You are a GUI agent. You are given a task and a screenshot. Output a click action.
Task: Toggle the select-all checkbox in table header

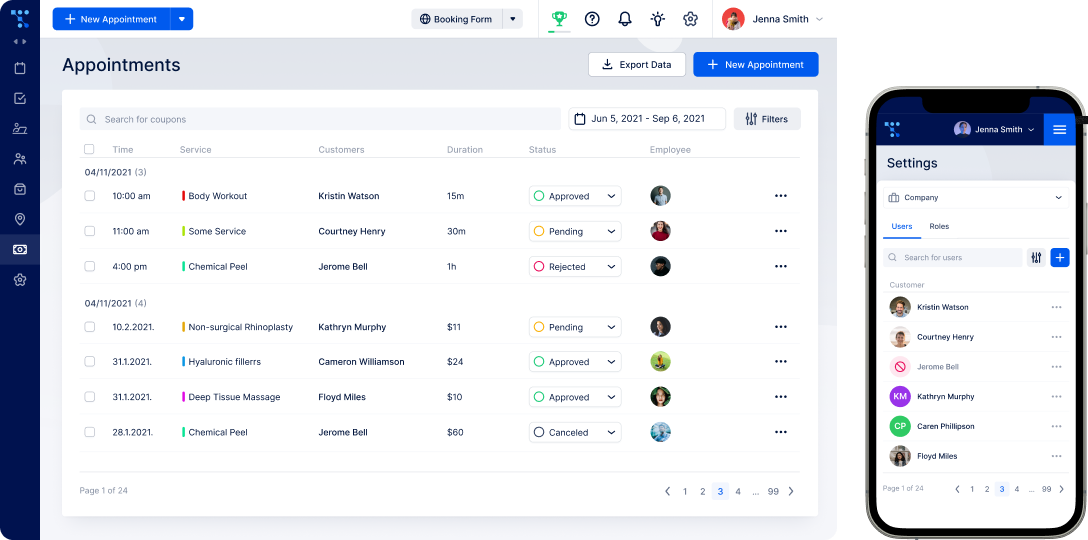(89, 149)
